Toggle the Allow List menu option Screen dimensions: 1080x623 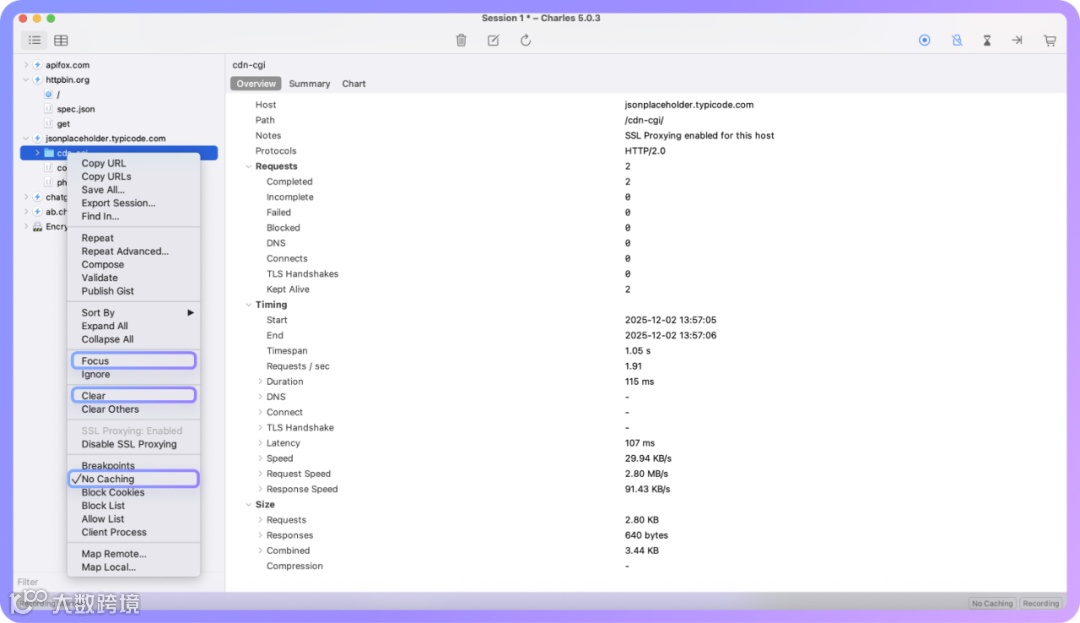(x=134, y=519)
